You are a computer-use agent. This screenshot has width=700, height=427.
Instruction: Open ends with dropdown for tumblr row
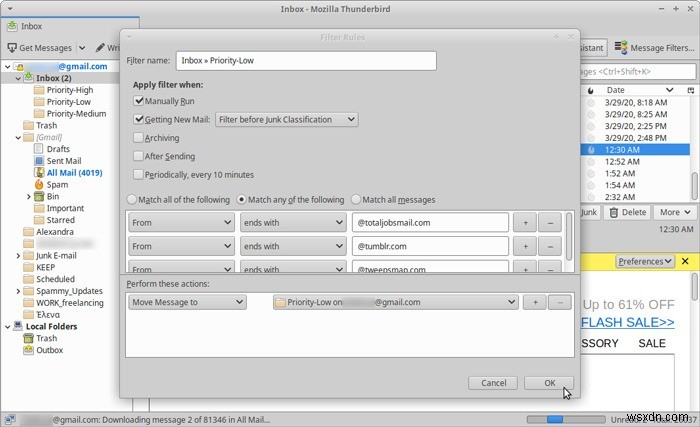click(x=293, y=246)
